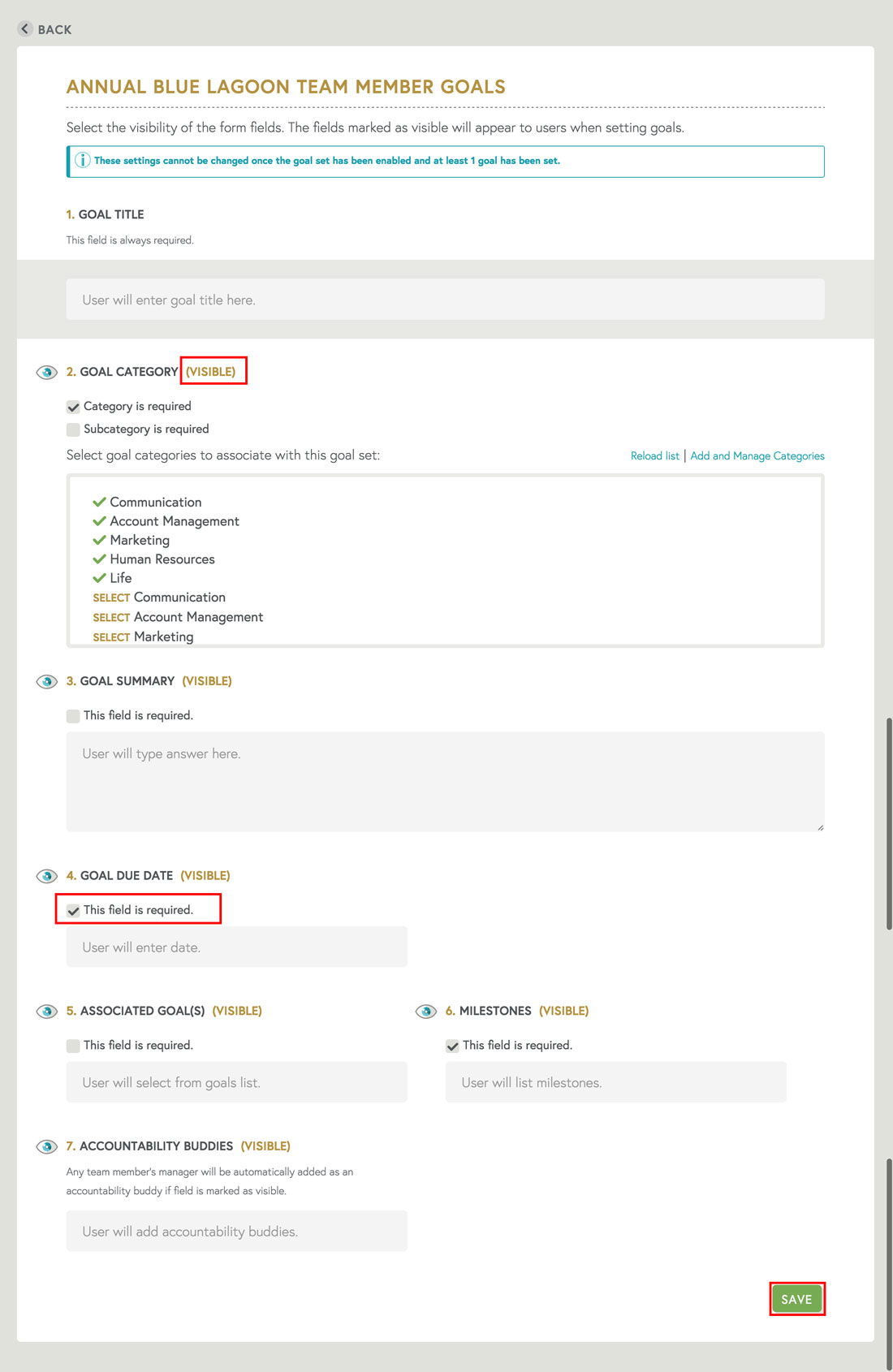893x1372 pixels.
Task: Open Add and Manage Categories link
Action: coord(757,455)
